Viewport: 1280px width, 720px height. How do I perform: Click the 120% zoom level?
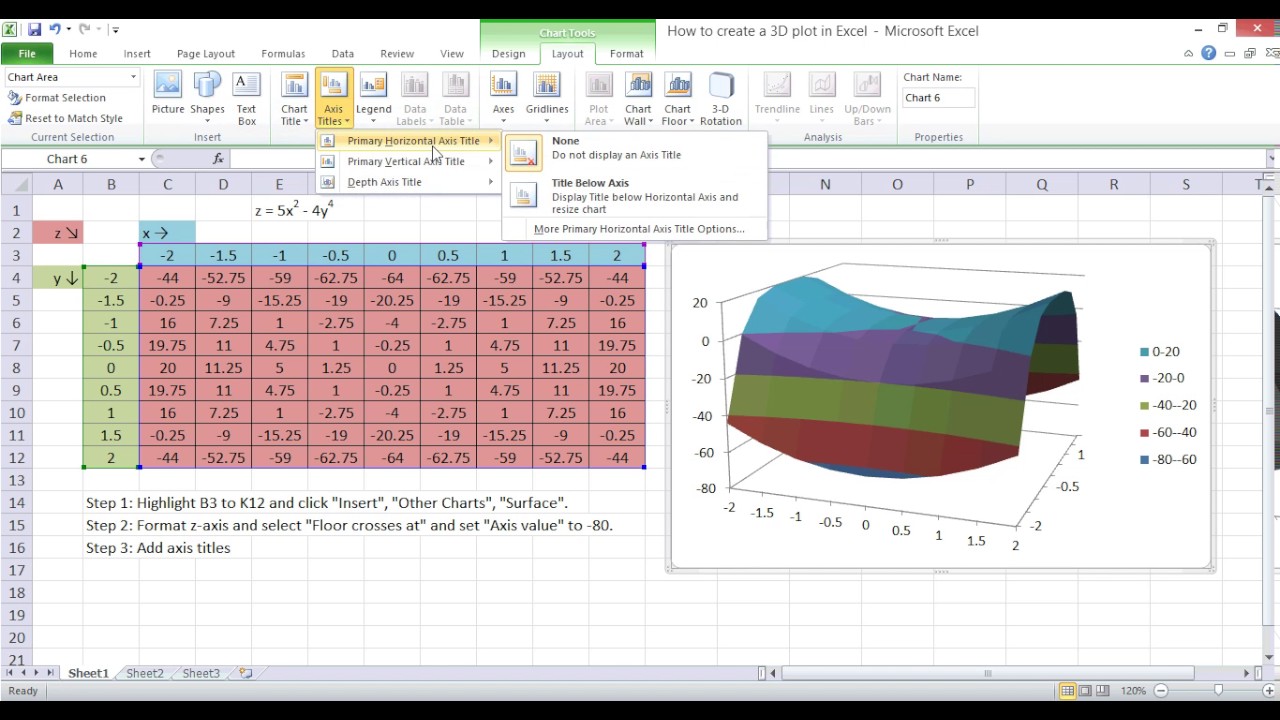[1133, 691]
